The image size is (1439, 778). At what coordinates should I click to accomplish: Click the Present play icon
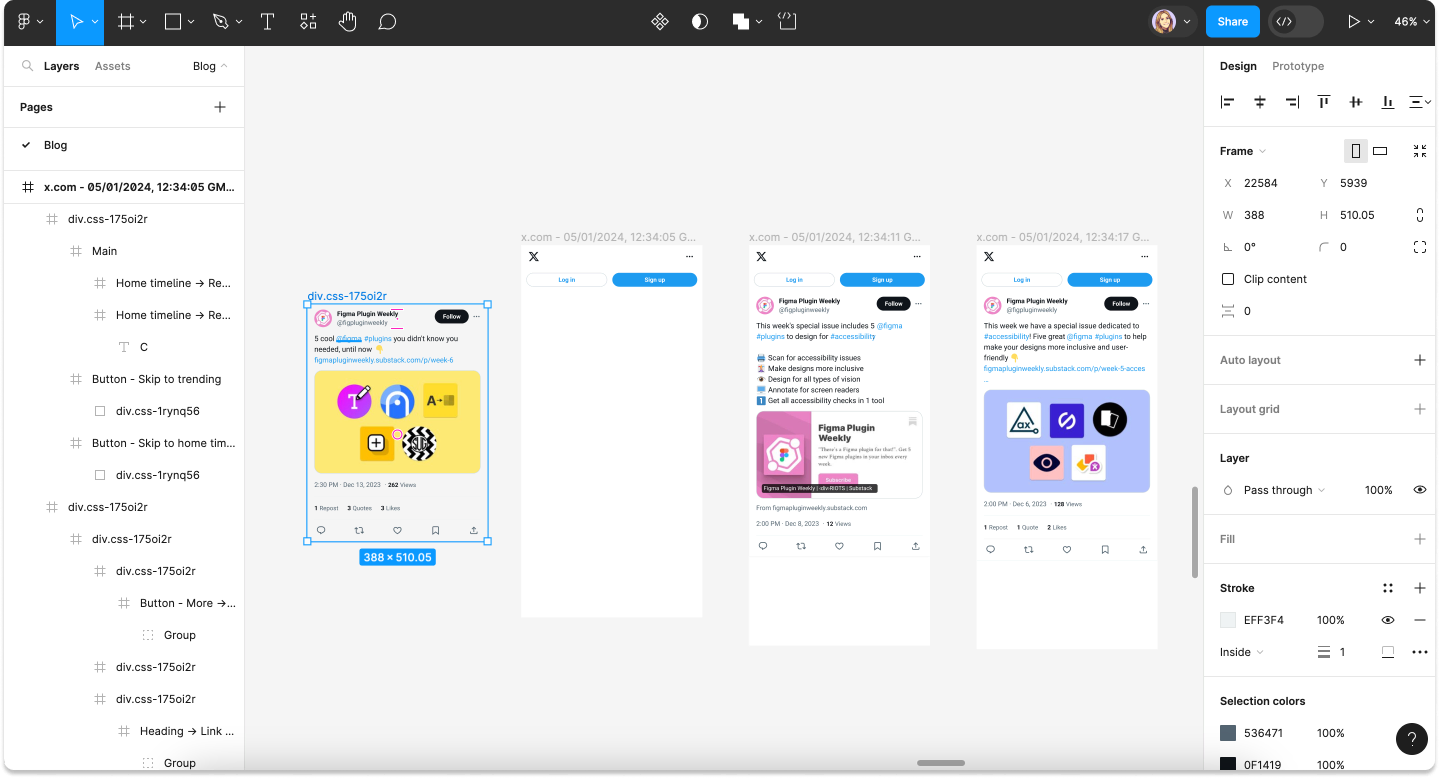[x=1354, y=21]
